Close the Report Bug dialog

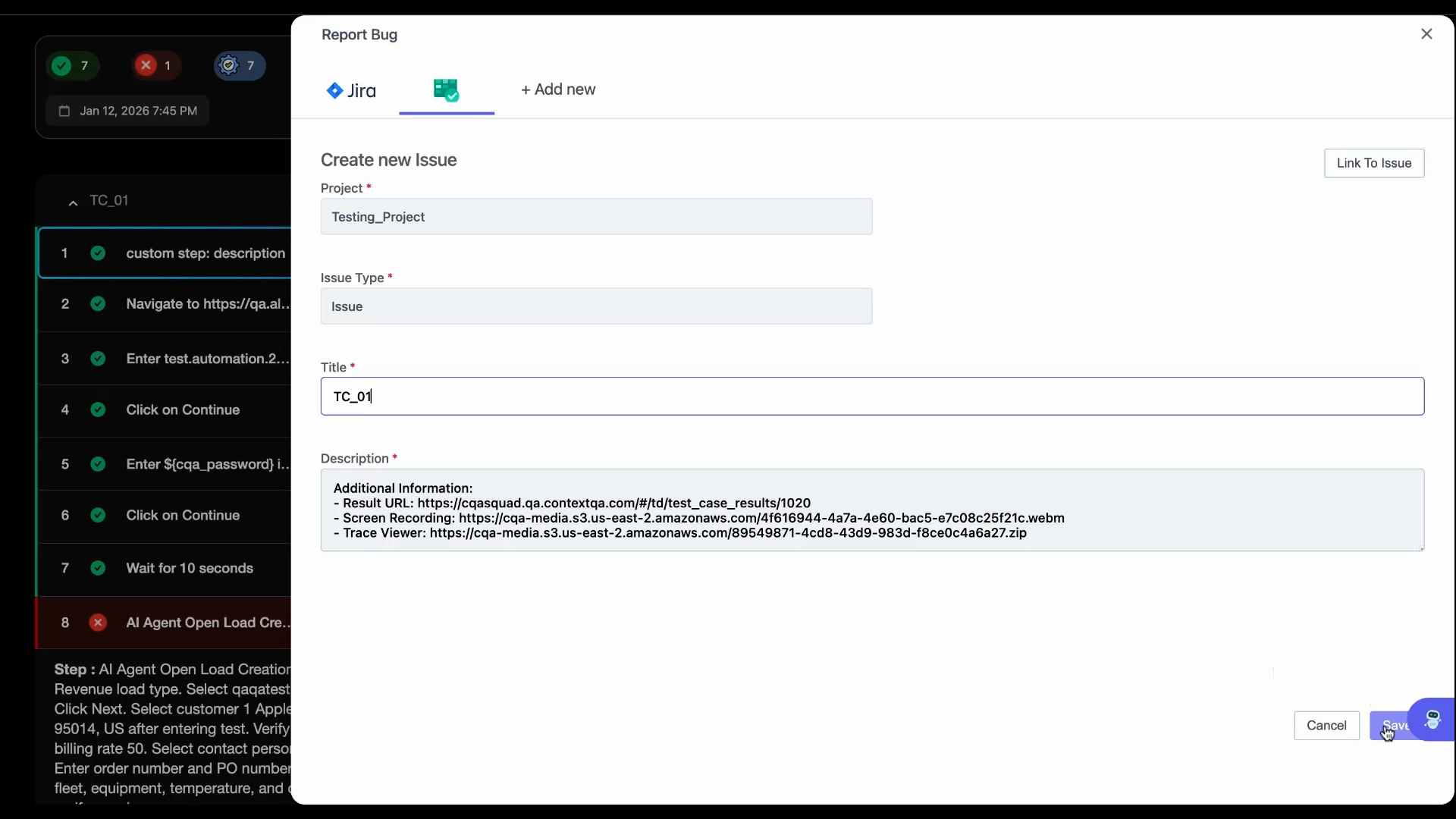(x=1426, y=34)
